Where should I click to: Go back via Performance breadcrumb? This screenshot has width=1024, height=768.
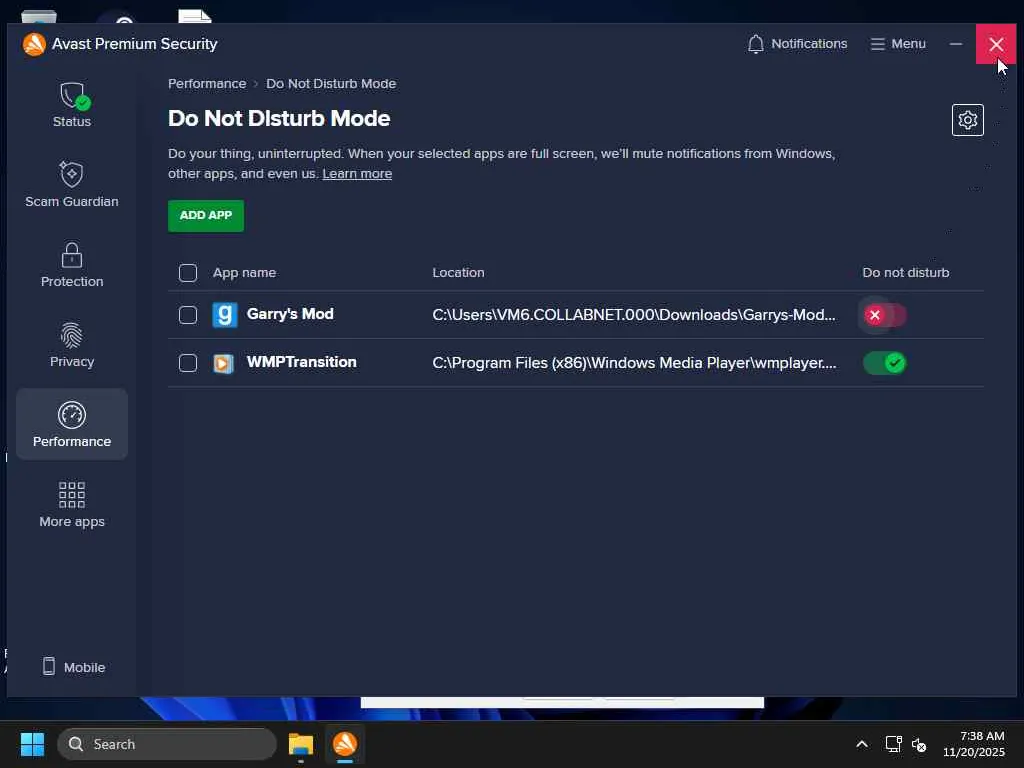pyautogui.click(x=207, y=84)
